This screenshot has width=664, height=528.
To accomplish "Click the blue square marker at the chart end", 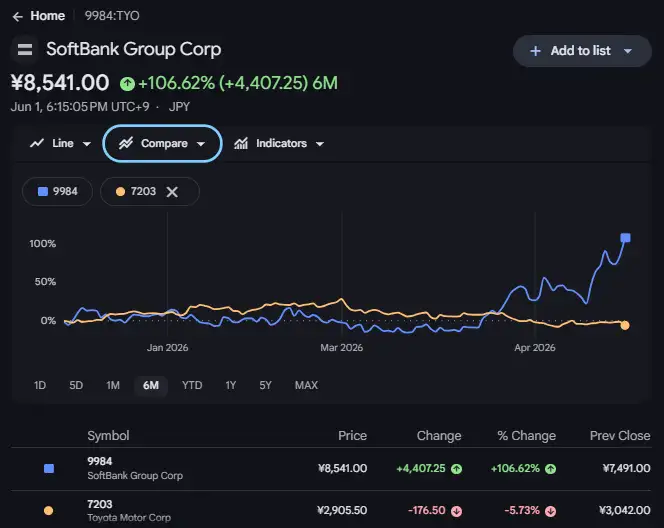I will tap(625, 238).
